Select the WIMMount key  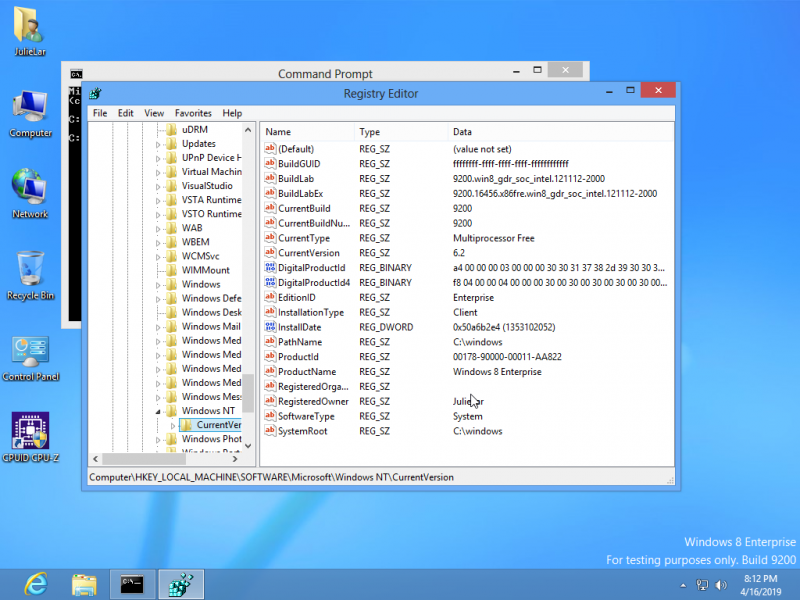(206, 270)
